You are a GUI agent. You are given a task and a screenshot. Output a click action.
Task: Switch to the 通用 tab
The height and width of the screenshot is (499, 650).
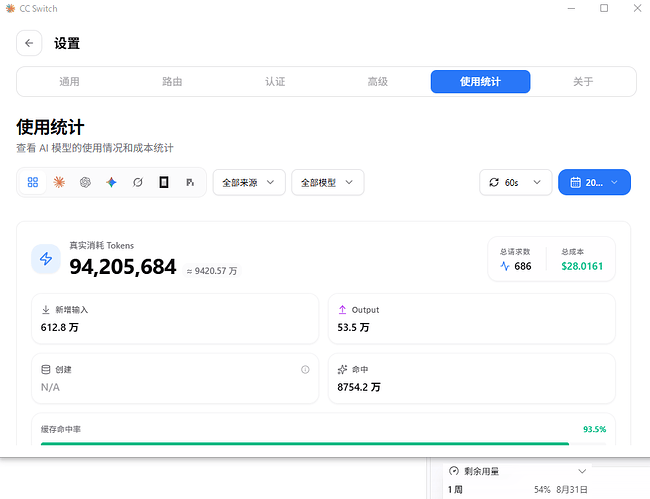(69, 82)
